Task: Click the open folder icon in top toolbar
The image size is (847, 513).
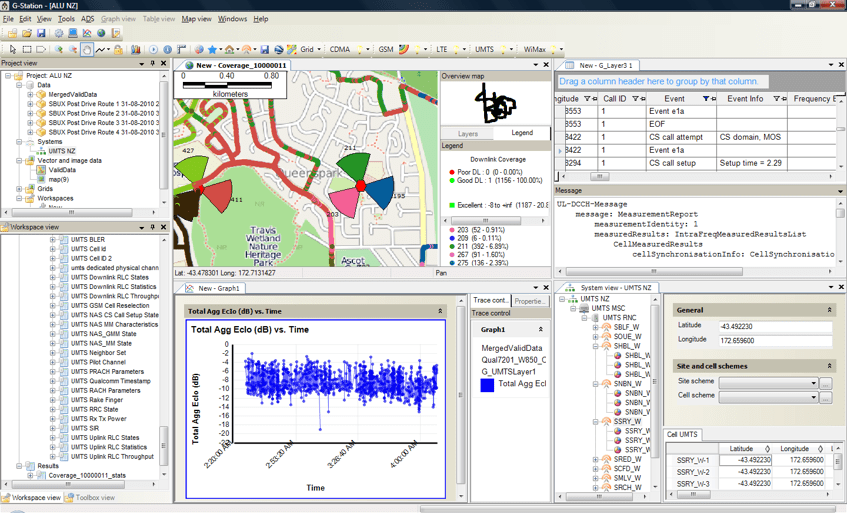Action: click(25, 33)
